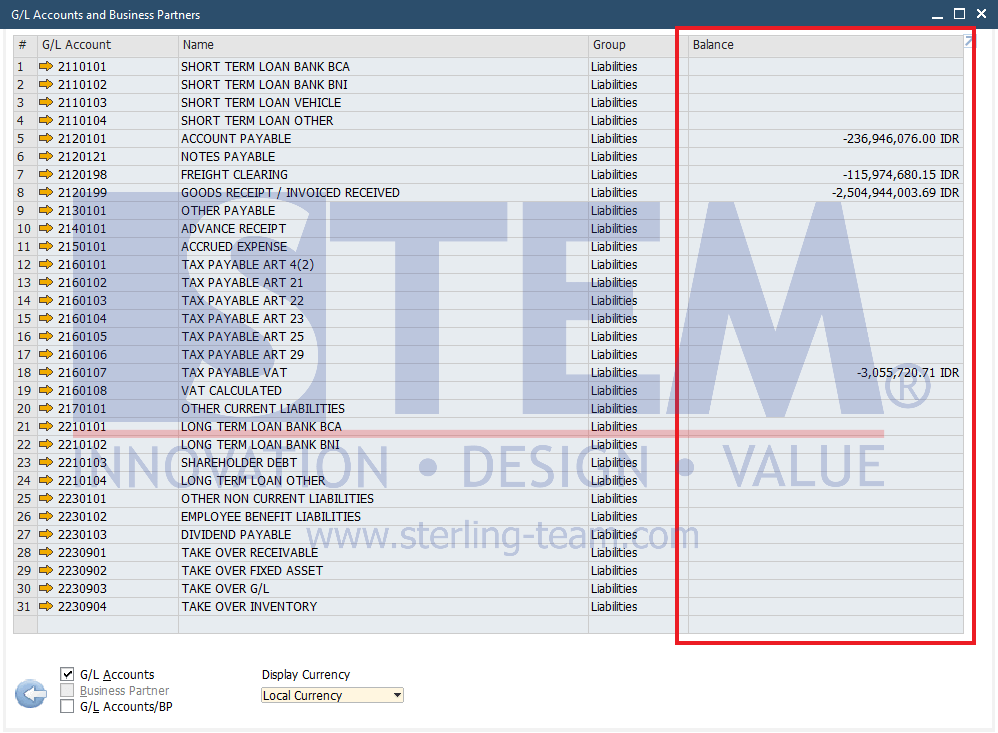Select the -2,504,944,003.69 IDR balance cell
The image size is (998, 733).
(826, 192)
